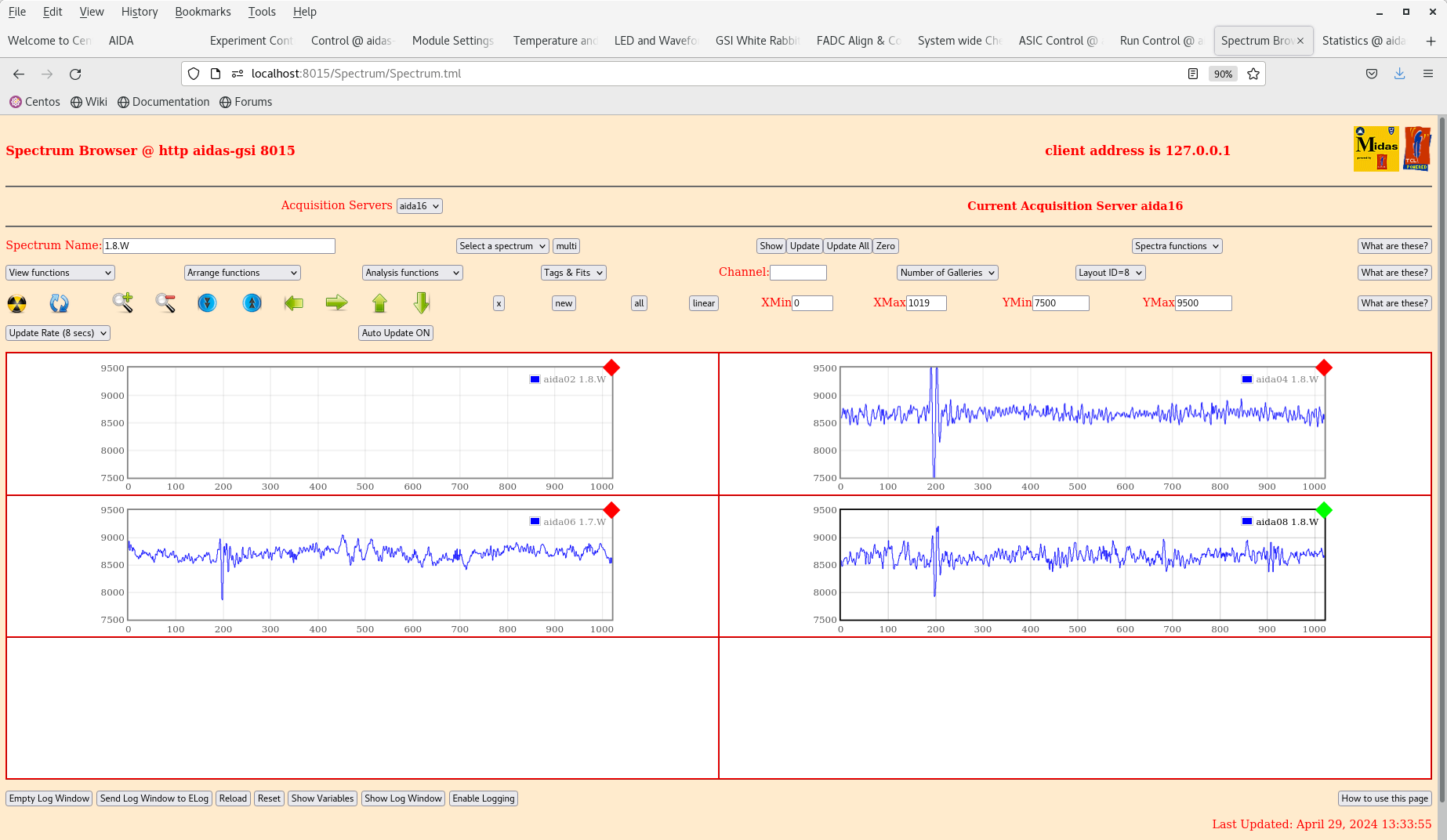Switch to the Run Control tab
This screenshot has height=840, width=1447.
click(1161, 41)
